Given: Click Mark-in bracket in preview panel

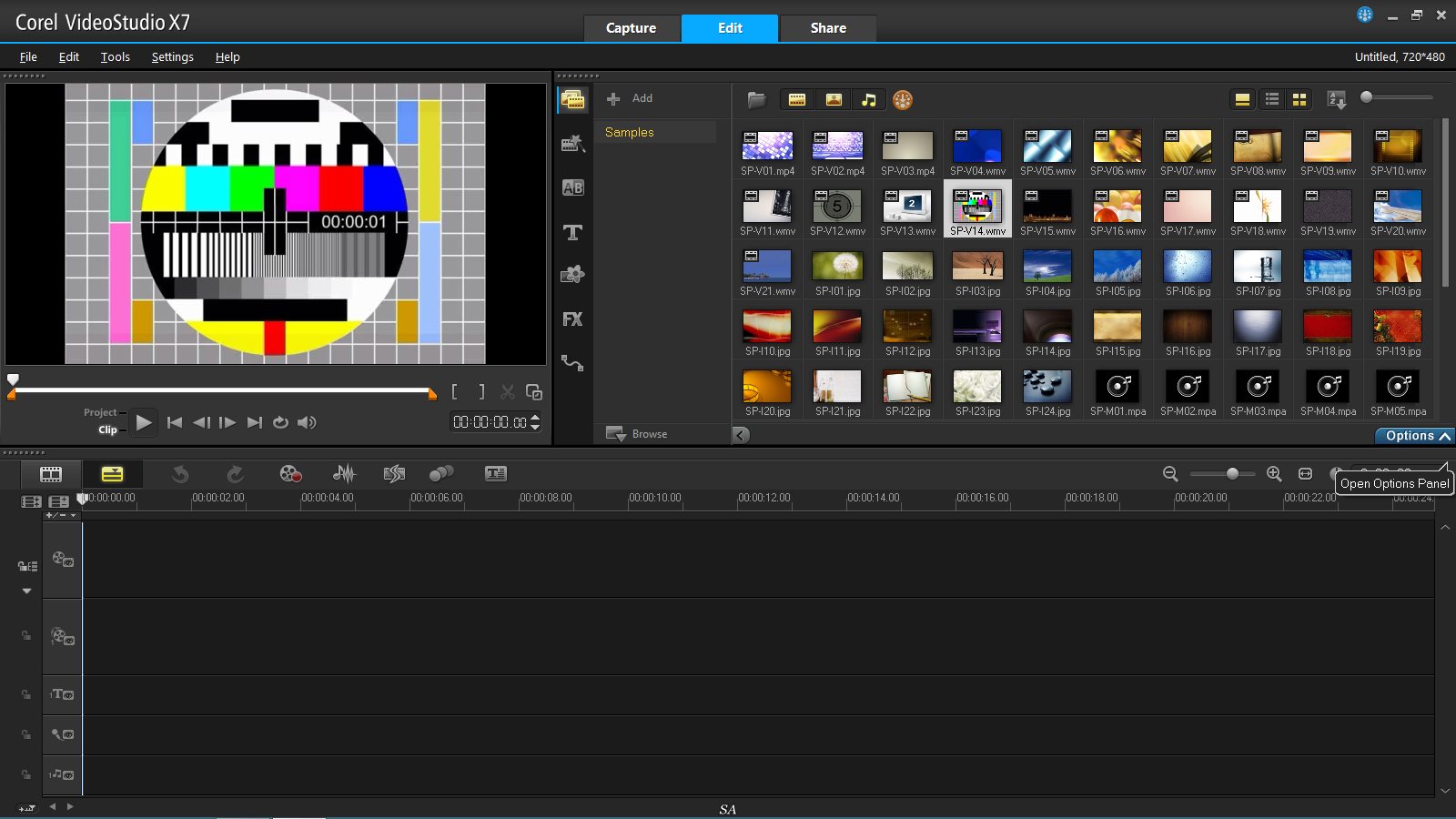Looking at the screenshot, I should click(455, 392).
